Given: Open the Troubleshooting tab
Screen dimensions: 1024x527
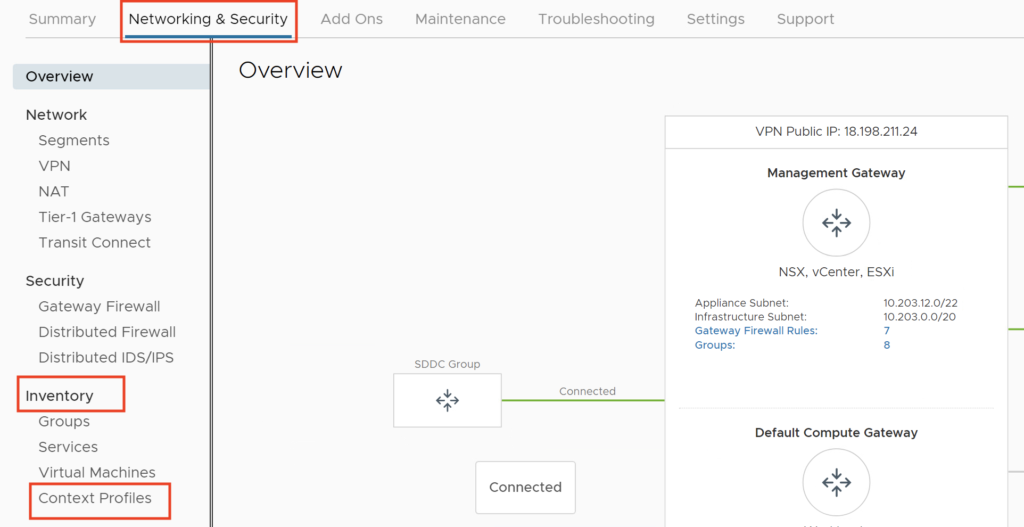Looking at the screenshot, I should click(596, 19).
